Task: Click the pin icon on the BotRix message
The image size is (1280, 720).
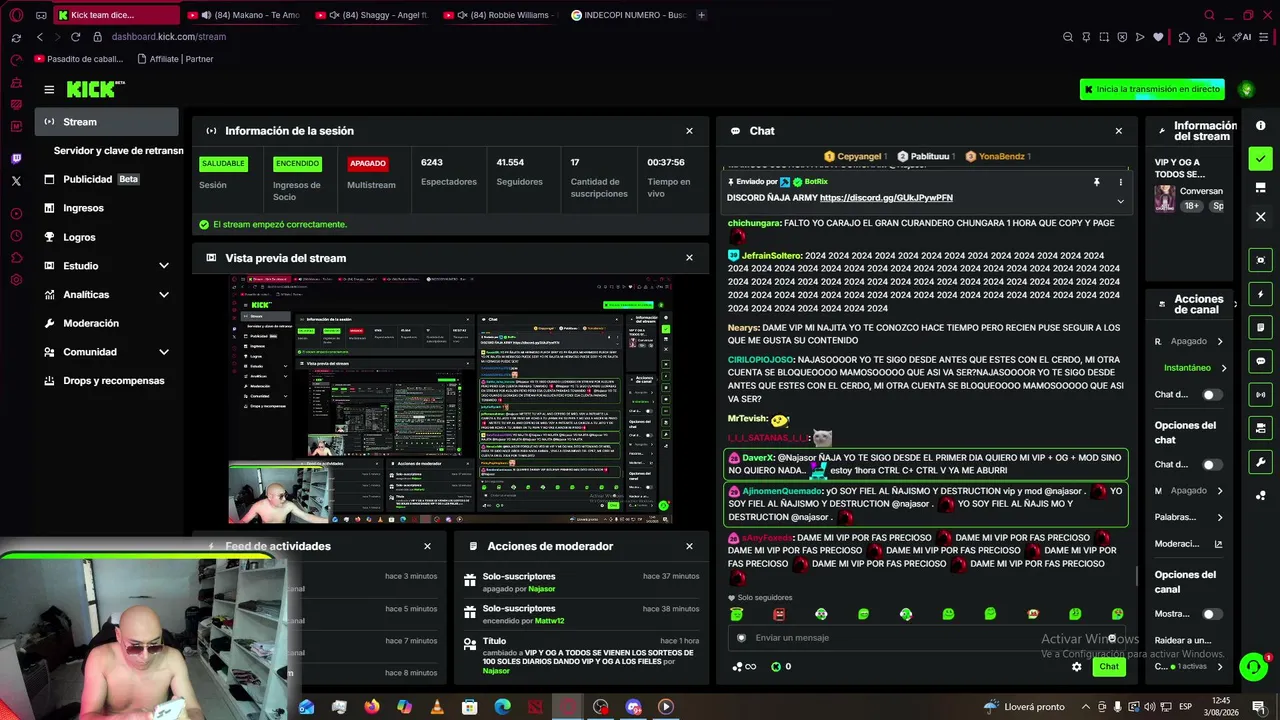Action: point(1097,182)
